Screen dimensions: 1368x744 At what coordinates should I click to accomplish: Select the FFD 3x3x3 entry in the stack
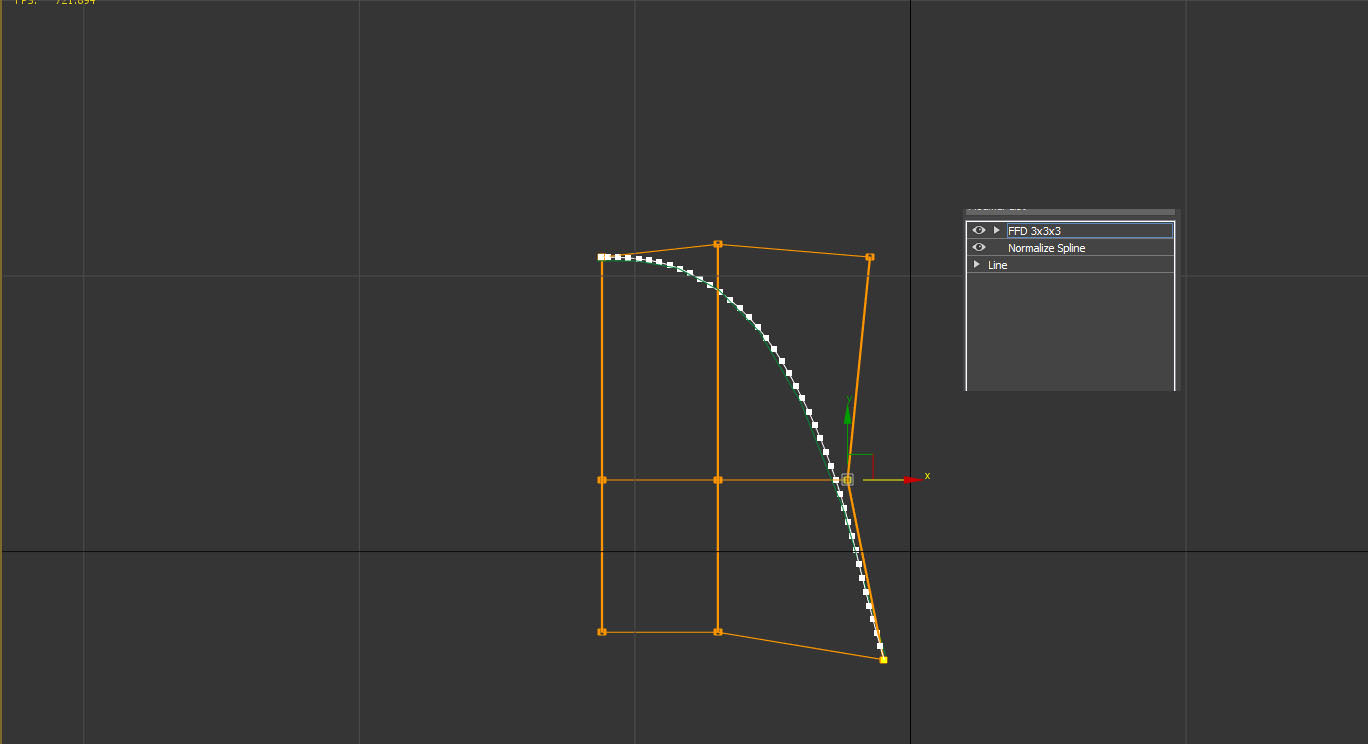[x=1090, y=231]
